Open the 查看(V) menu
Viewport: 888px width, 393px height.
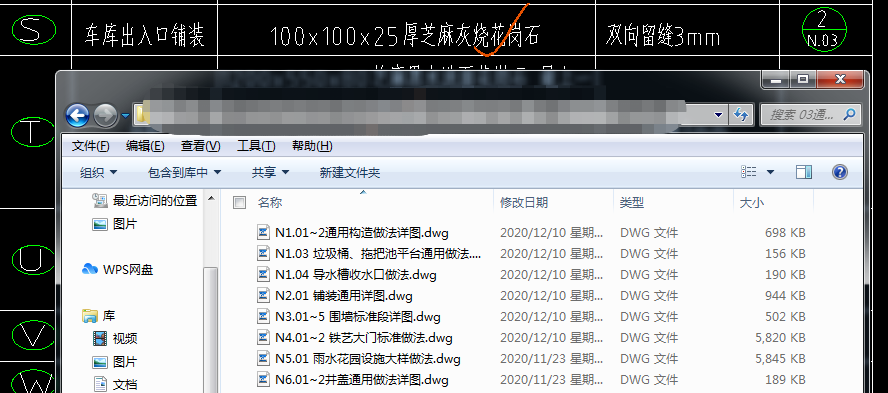click(x=200, y=146)
